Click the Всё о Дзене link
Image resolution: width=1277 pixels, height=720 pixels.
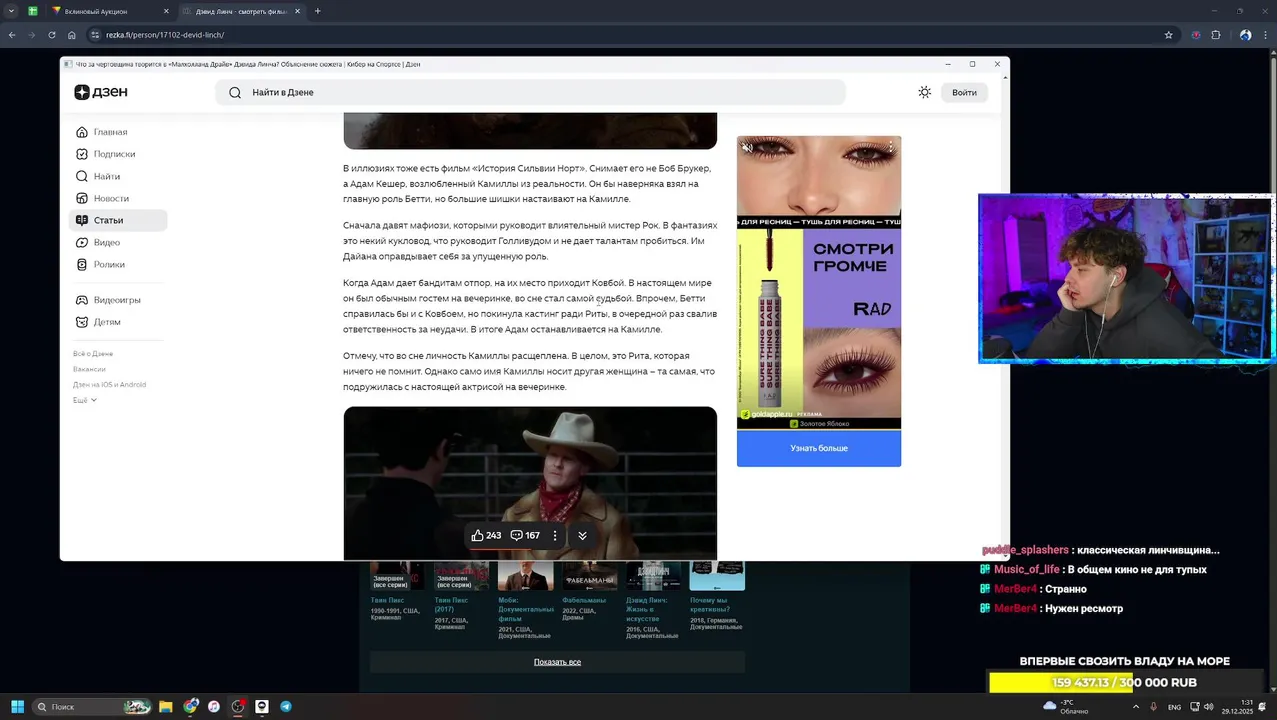93,354
